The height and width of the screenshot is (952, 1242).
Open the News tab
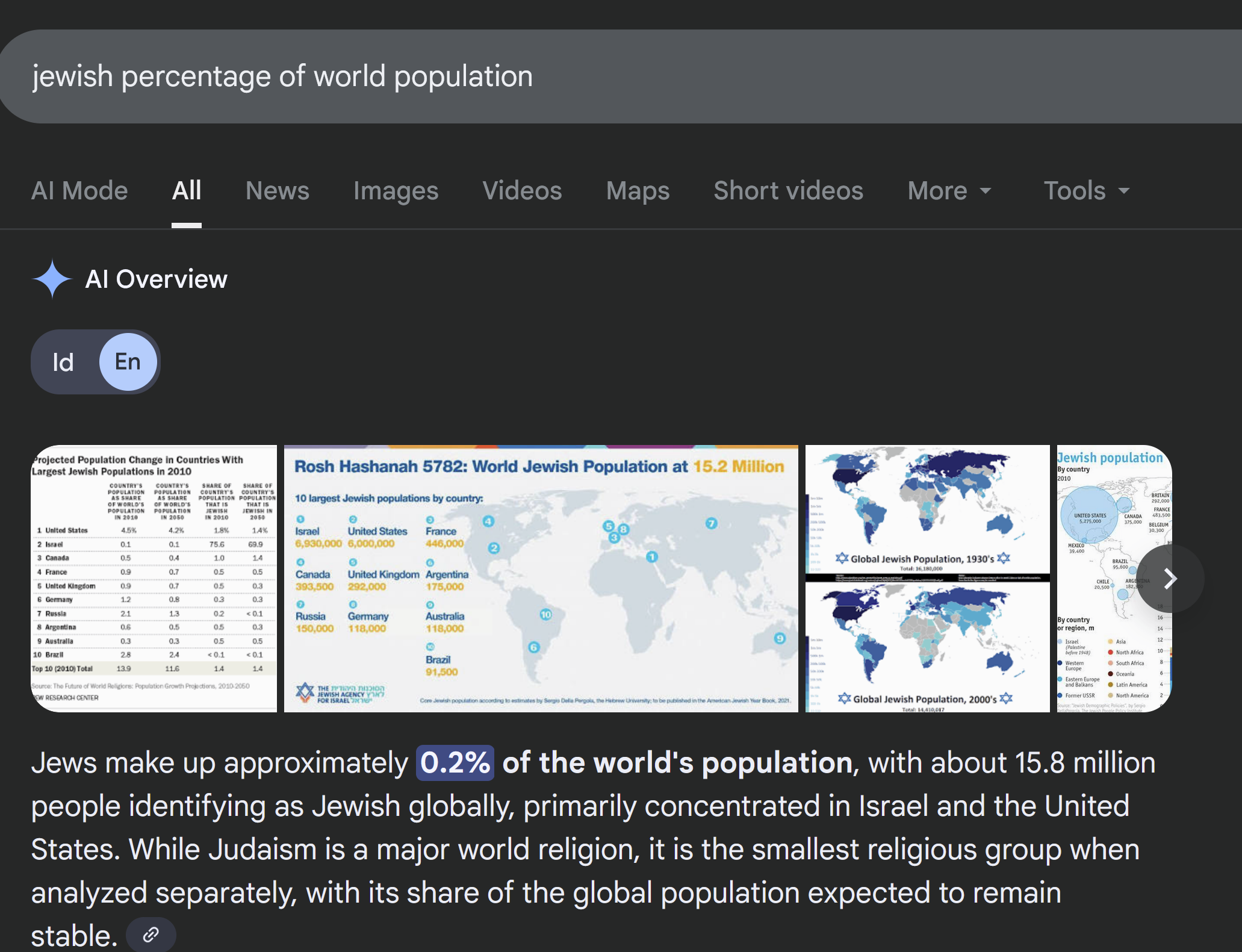click(x=277, y=191)
